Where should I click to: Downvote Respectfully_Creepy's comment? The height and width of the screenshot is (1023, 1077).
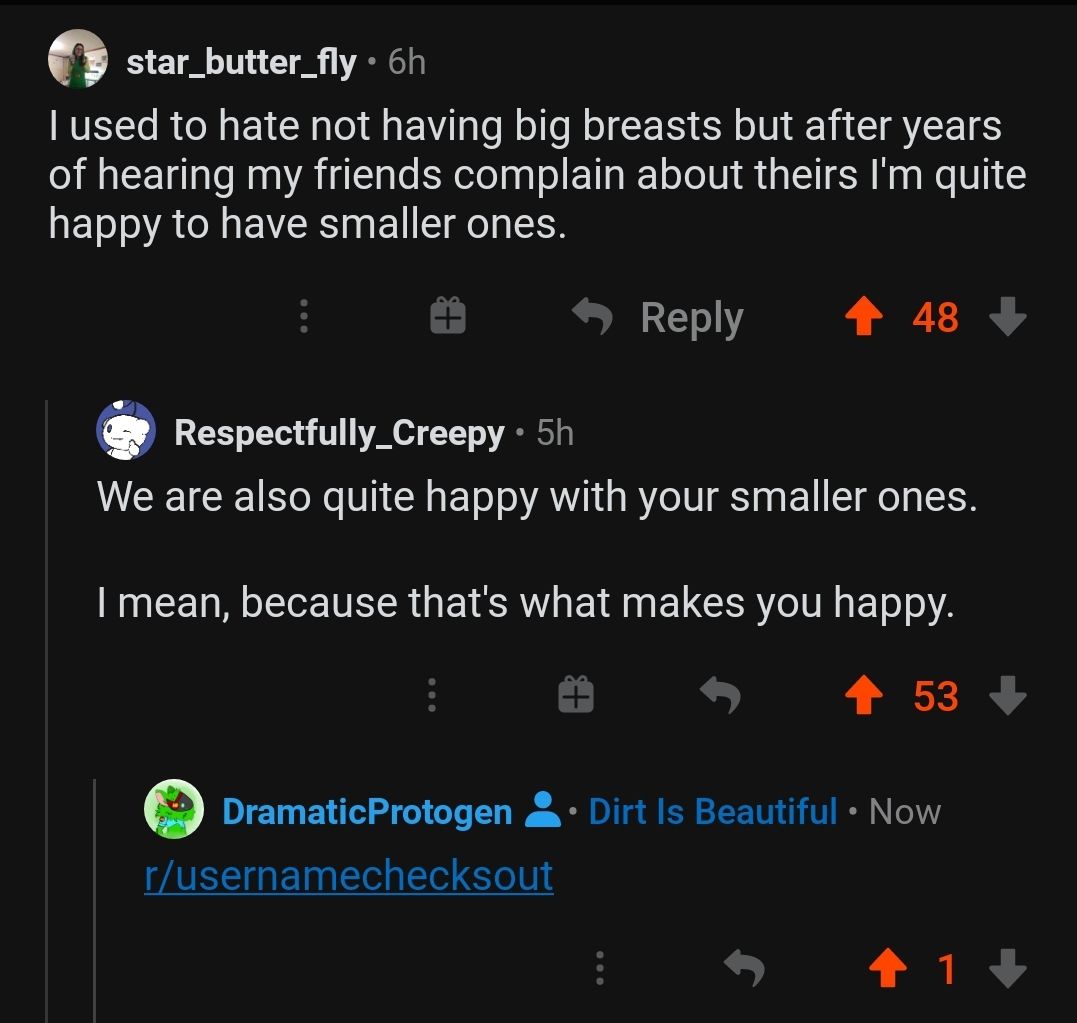point(1007,696)
